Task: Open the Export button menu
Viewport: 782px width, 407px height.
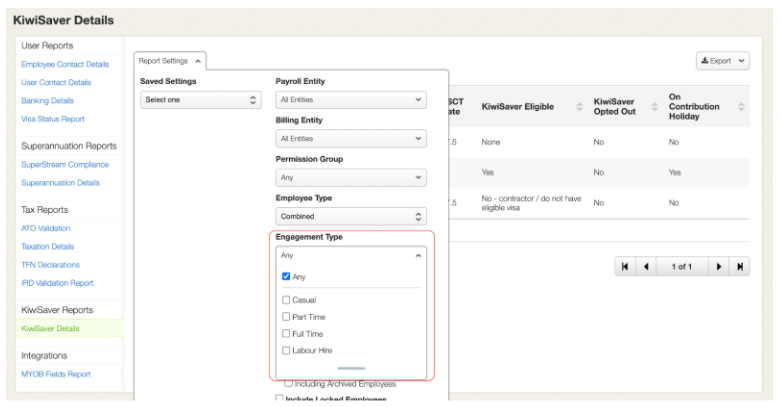Action: click(723, 62)
